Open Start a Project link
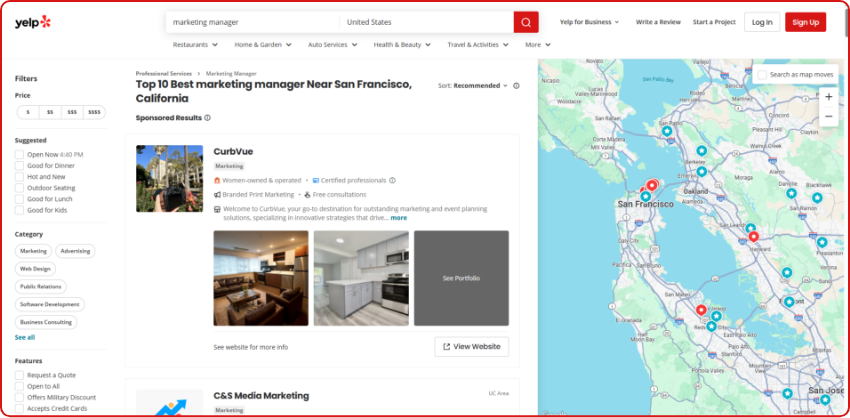This screenshot has height=418, width=850. coord(714,22)
